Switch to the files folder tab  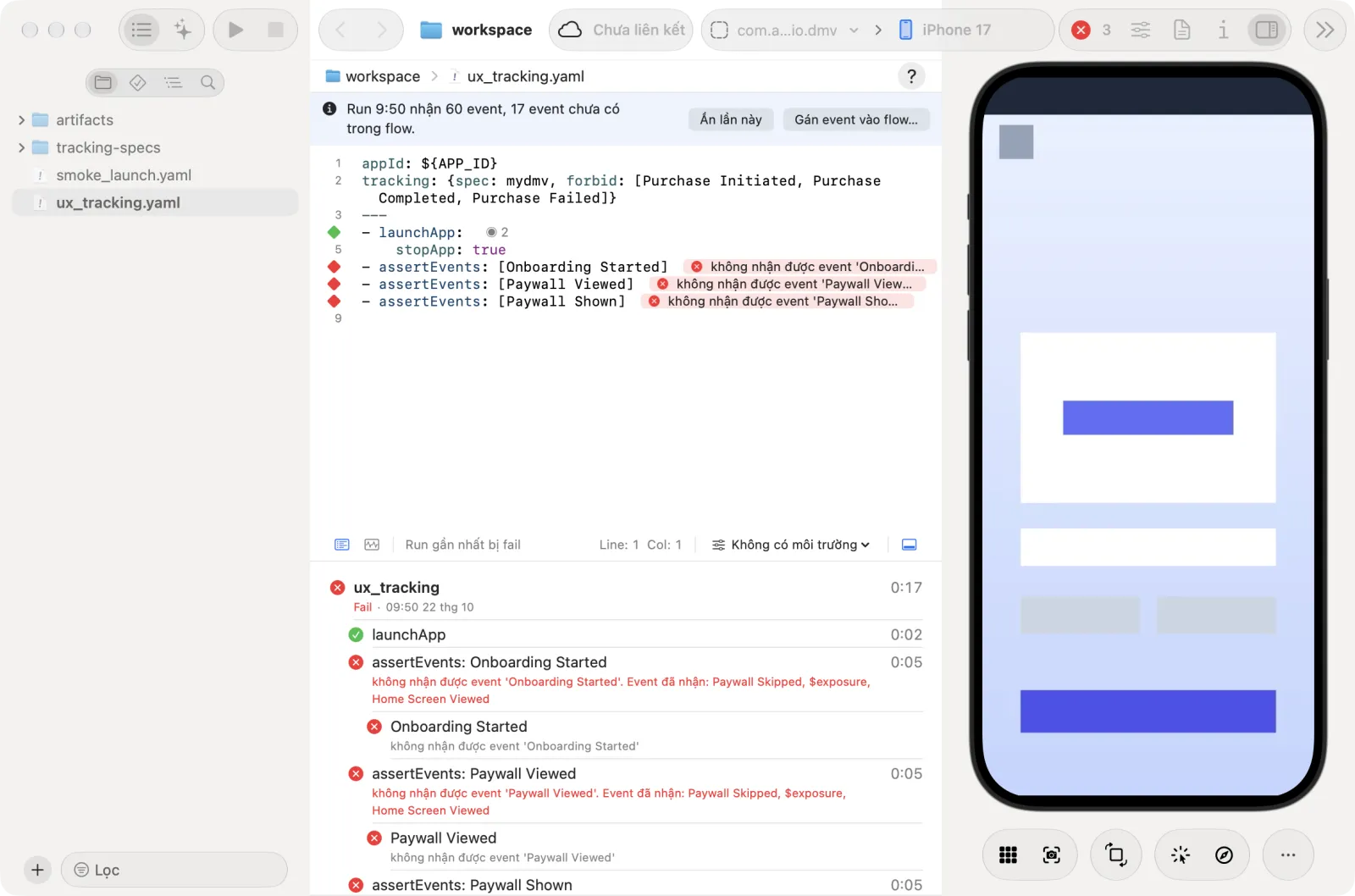coord(103,82)
